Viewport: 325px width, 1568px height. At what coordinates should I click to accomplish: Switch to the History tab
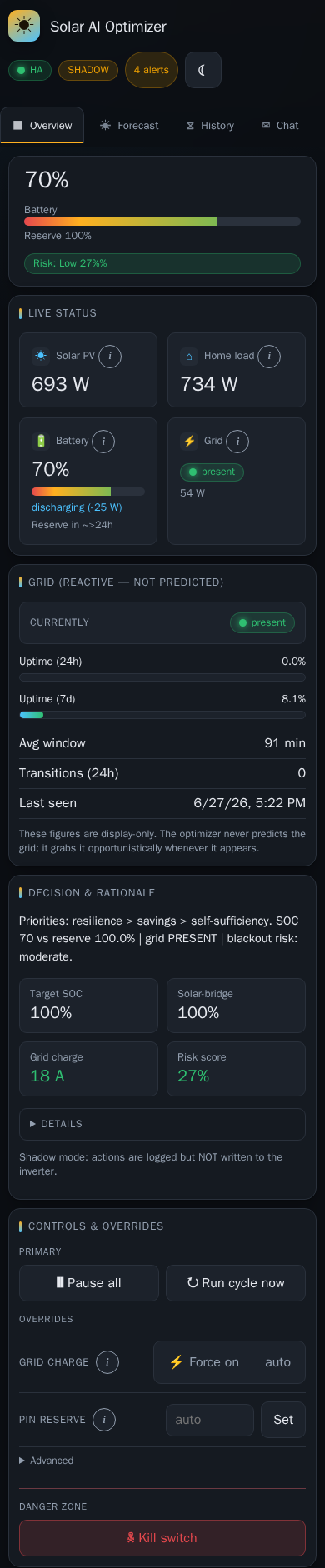[210, 126]
